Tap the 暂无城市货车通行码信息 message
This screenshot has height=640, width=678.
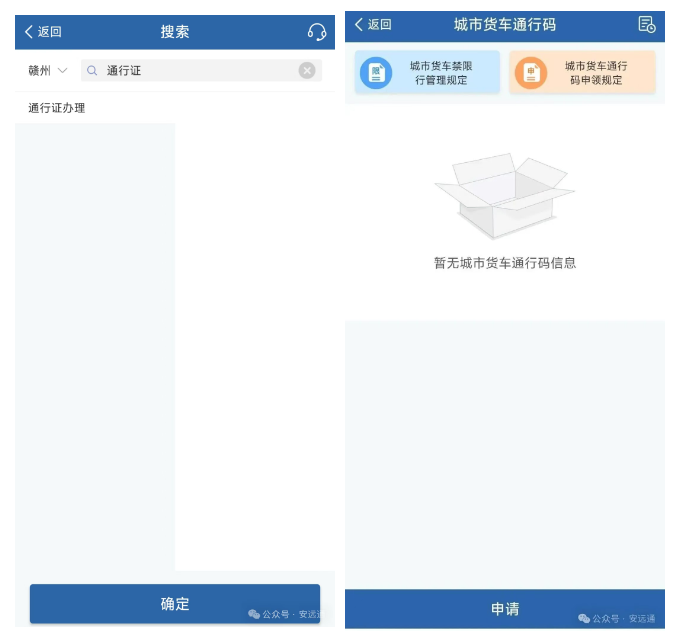click(505, 263)
